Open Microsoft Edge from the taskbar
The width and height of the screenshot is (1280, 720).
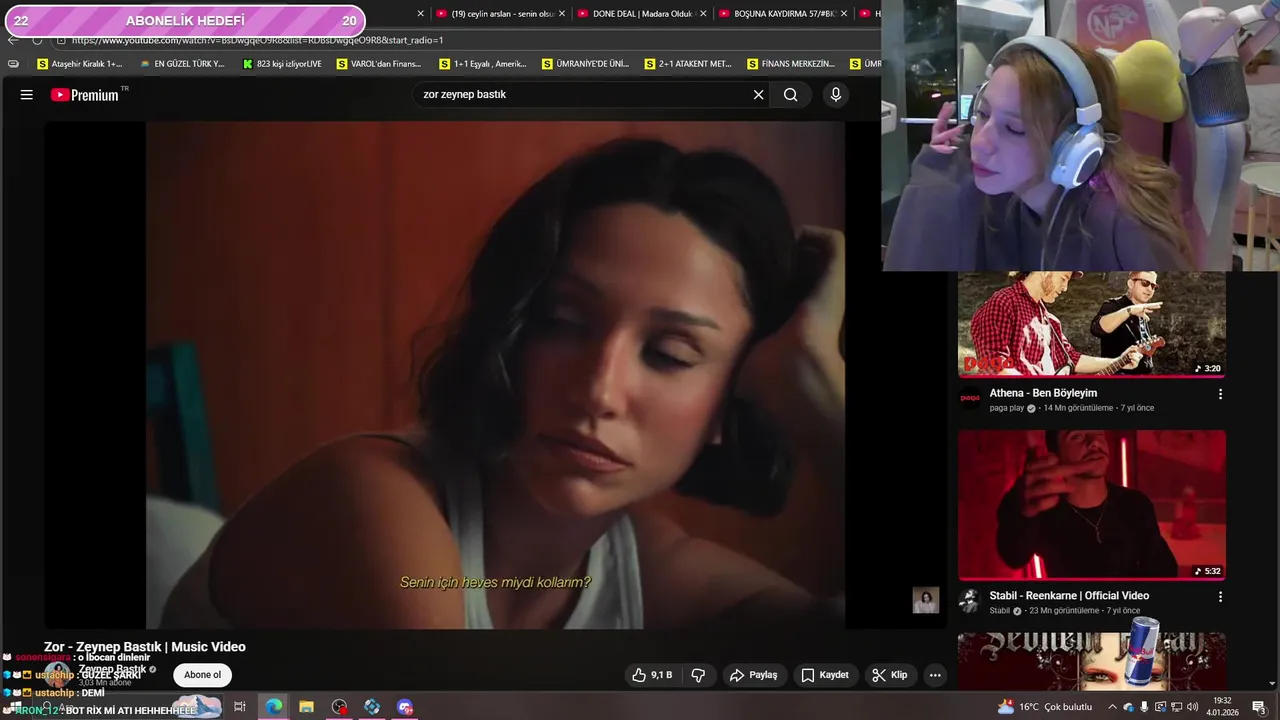(x=273, y=707)
